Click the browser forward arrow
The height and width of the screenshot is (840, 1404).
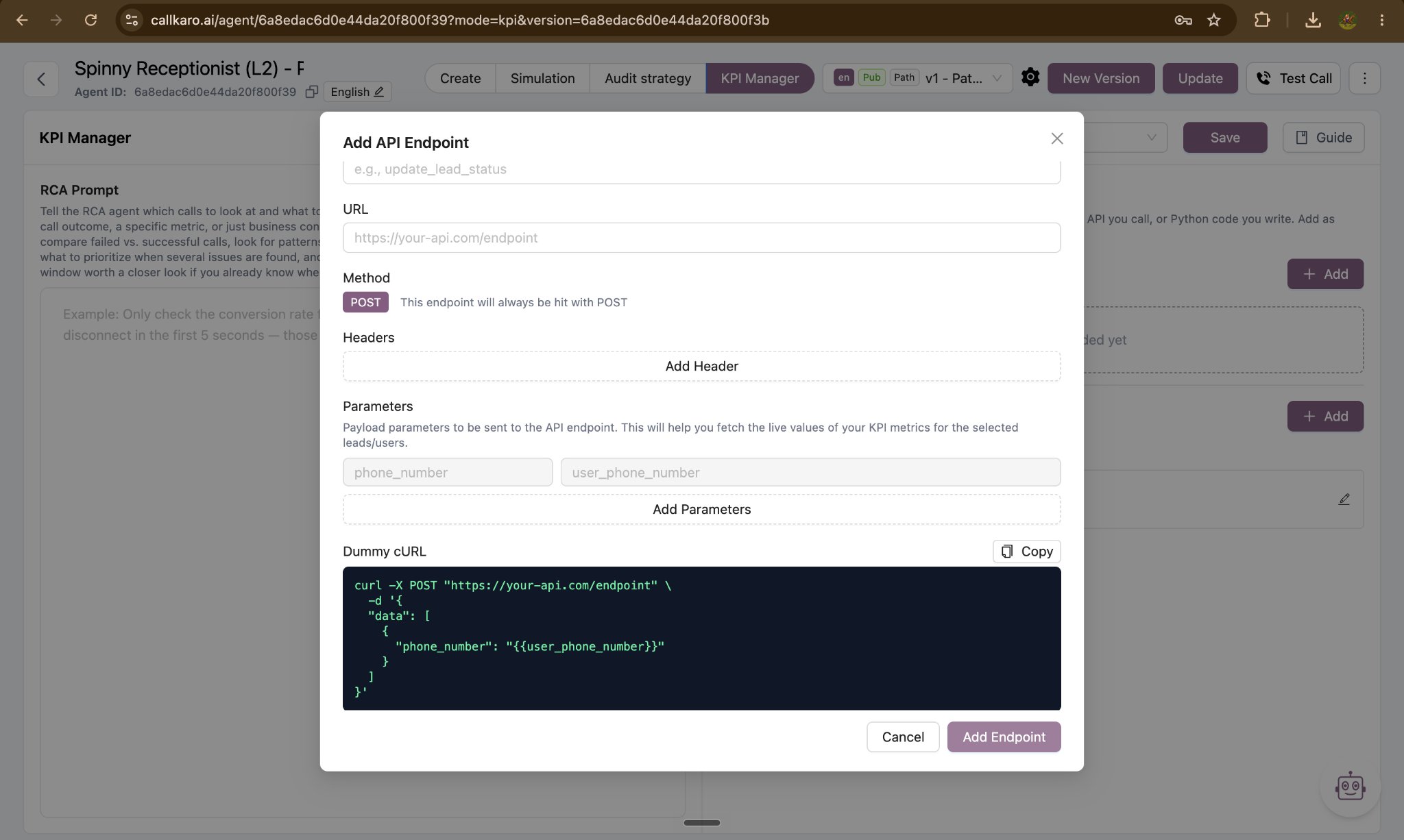tap(56, 20)
